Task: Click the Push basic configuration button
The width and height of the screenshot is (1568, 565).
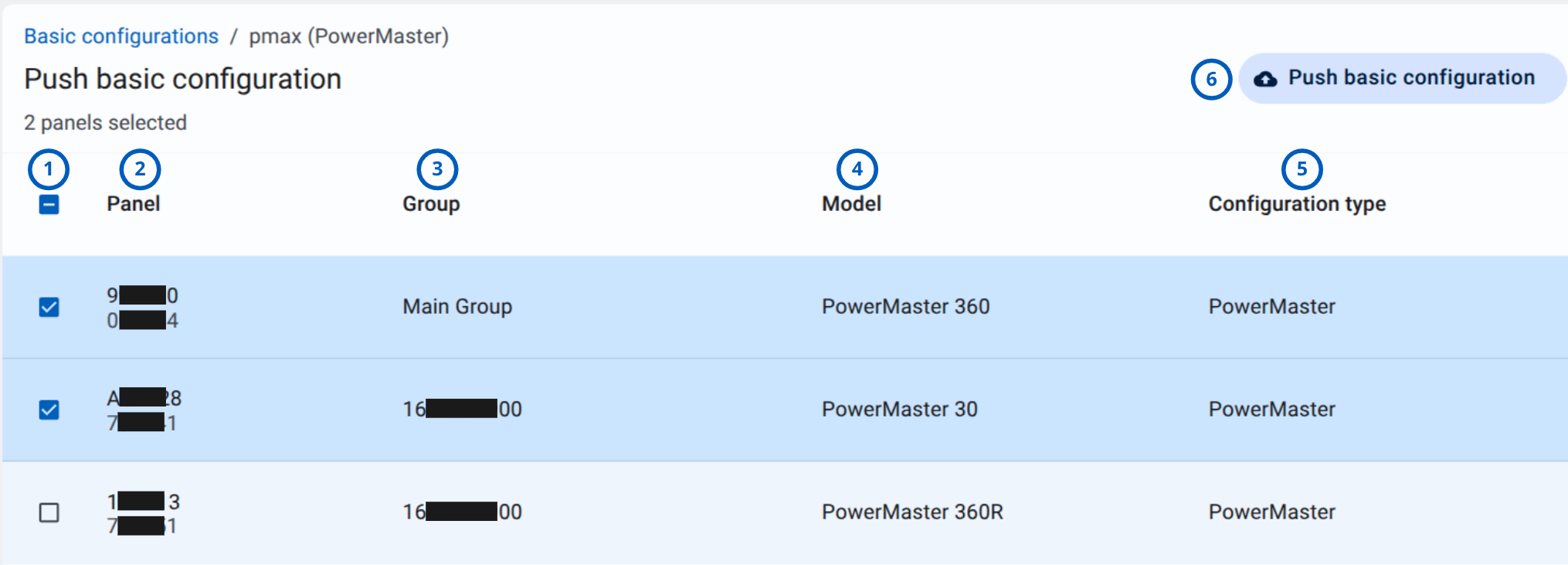Action: click(x=1402, y=78)
